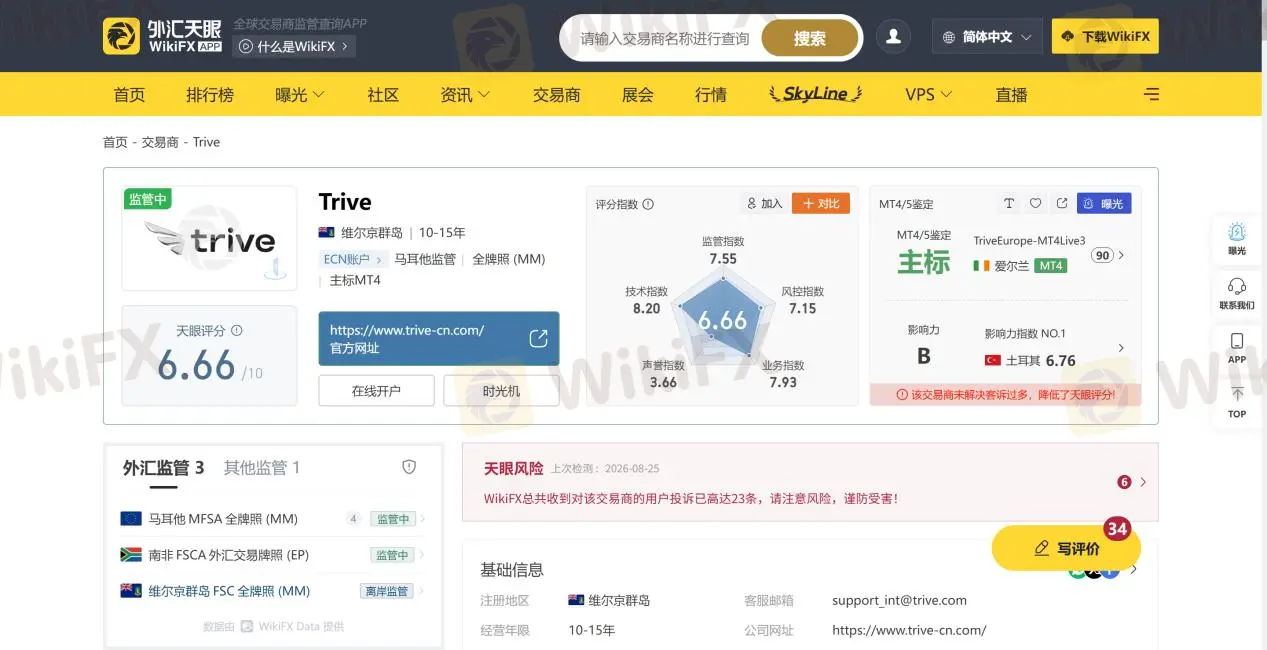The width and height of the screenshot is (1267, 650).
Task: Open the 排行榜 nav item
Action: 210,94
